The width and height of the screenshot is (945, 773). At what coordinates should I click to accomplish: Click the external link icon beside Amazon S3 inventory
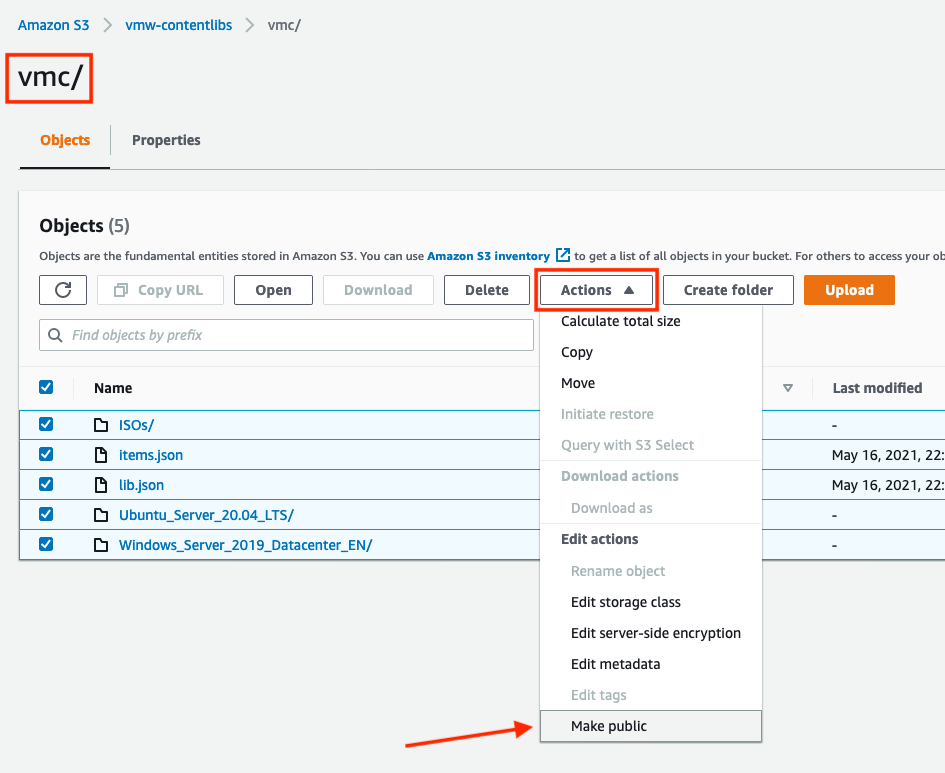coord(562,255)
